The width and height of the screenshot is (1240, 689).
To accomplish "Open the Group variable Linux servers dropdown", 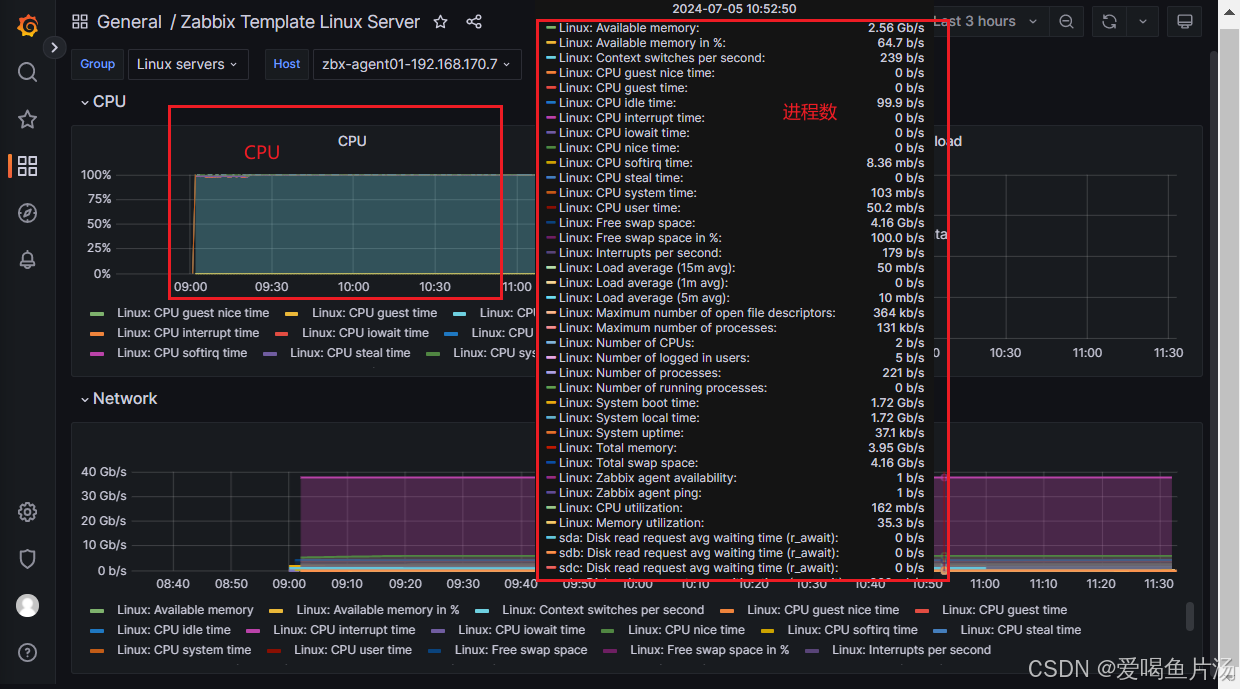I will click(x=188, y=64).
